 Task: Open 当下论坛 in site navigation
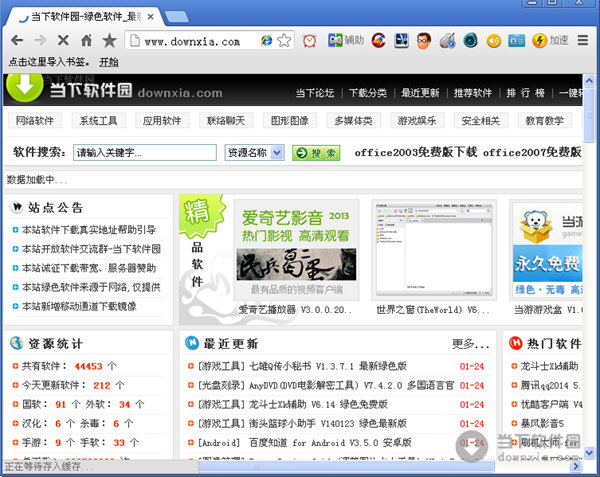315,93
